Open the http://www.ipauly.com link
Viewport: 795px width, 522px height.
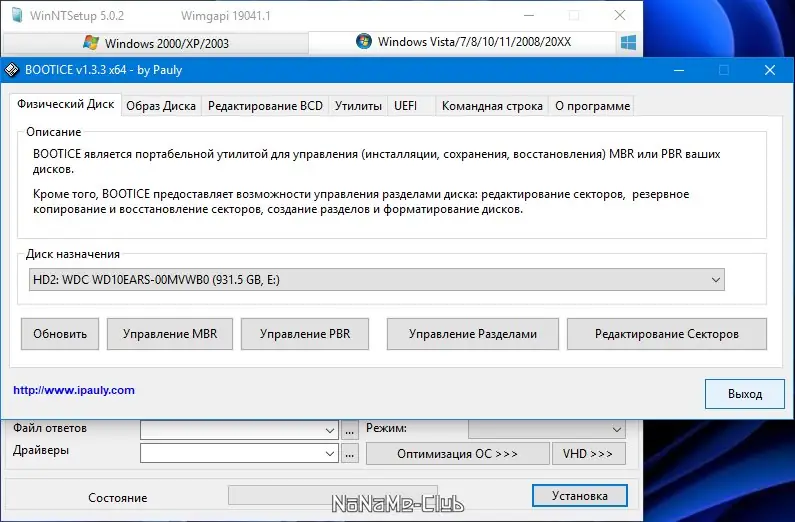coord(74,390)
